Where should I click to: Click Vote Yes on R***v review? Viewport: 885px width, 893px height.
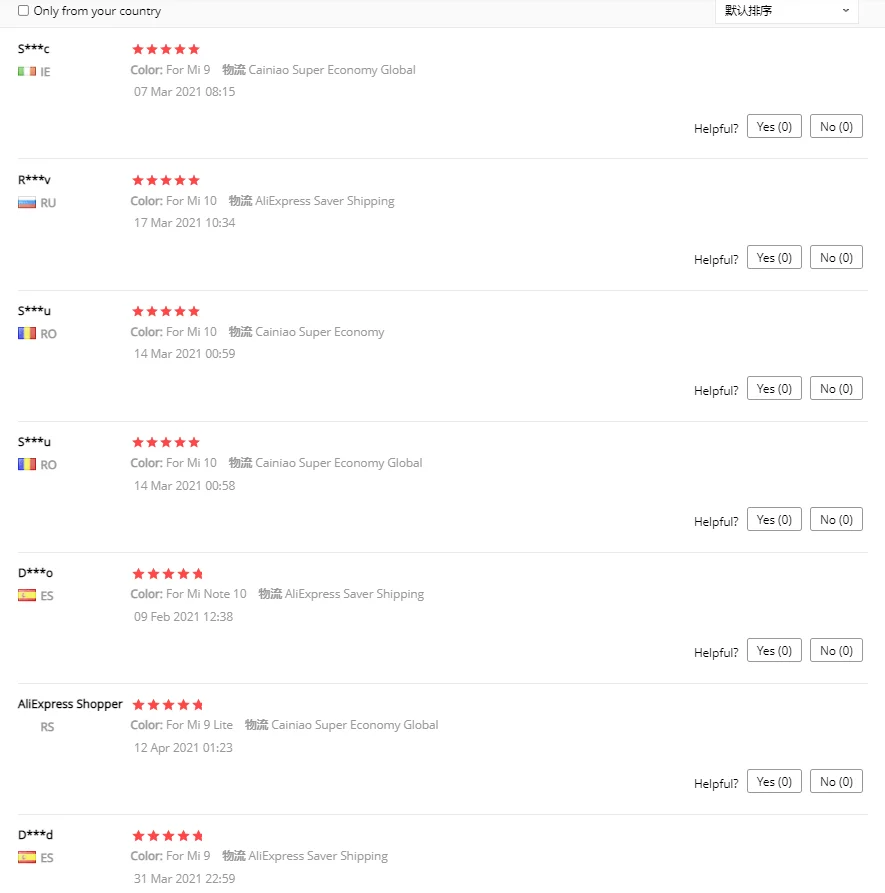[774, 258]
